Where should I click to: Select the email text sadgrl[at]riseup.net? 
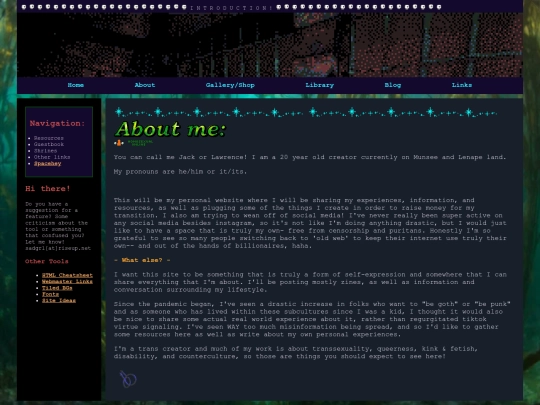58,248
